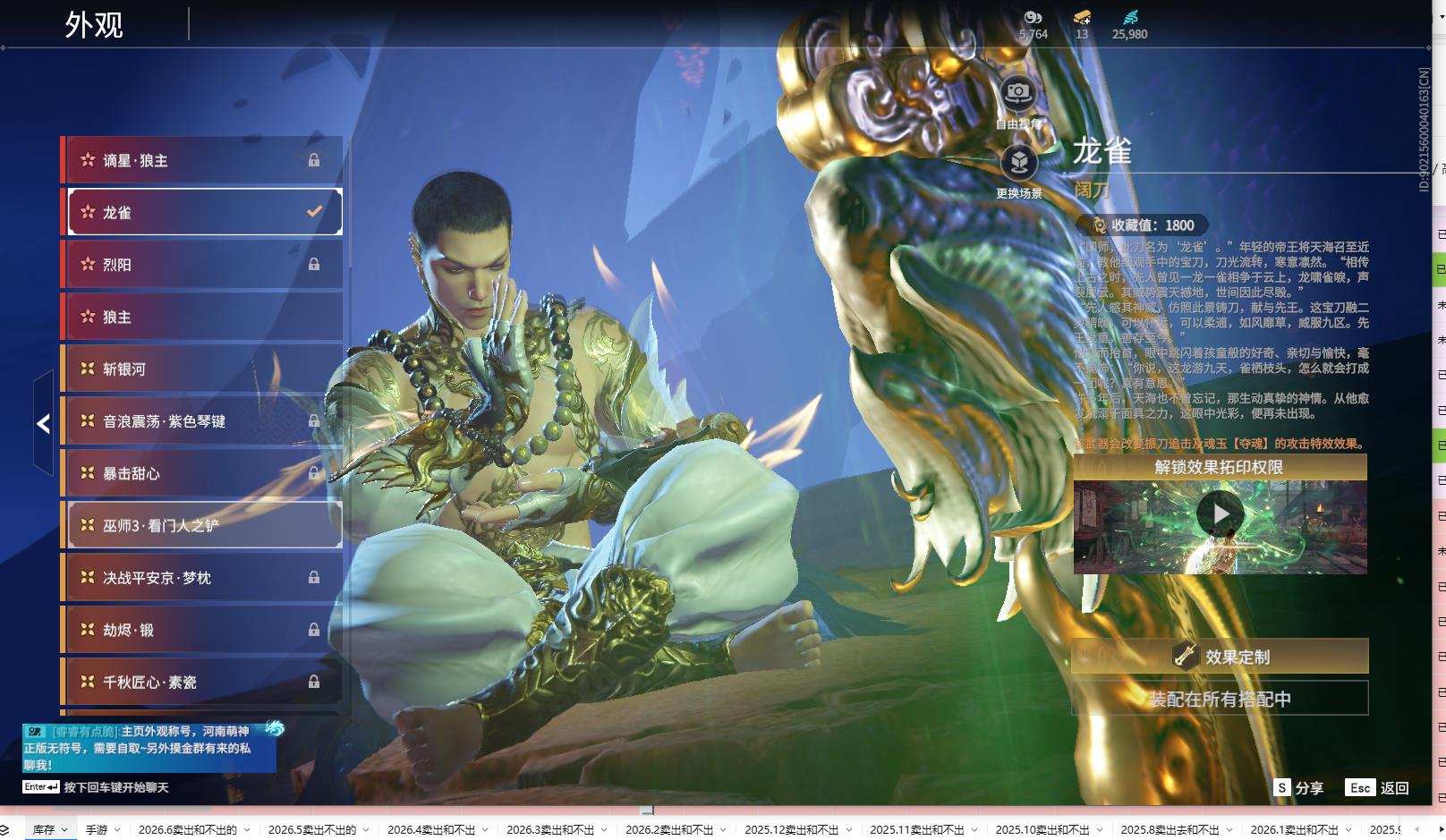Click the lock icon on 暴击甜心
Screen dimensions: 1446x840
pyautogui.click(x=314, y=472)
